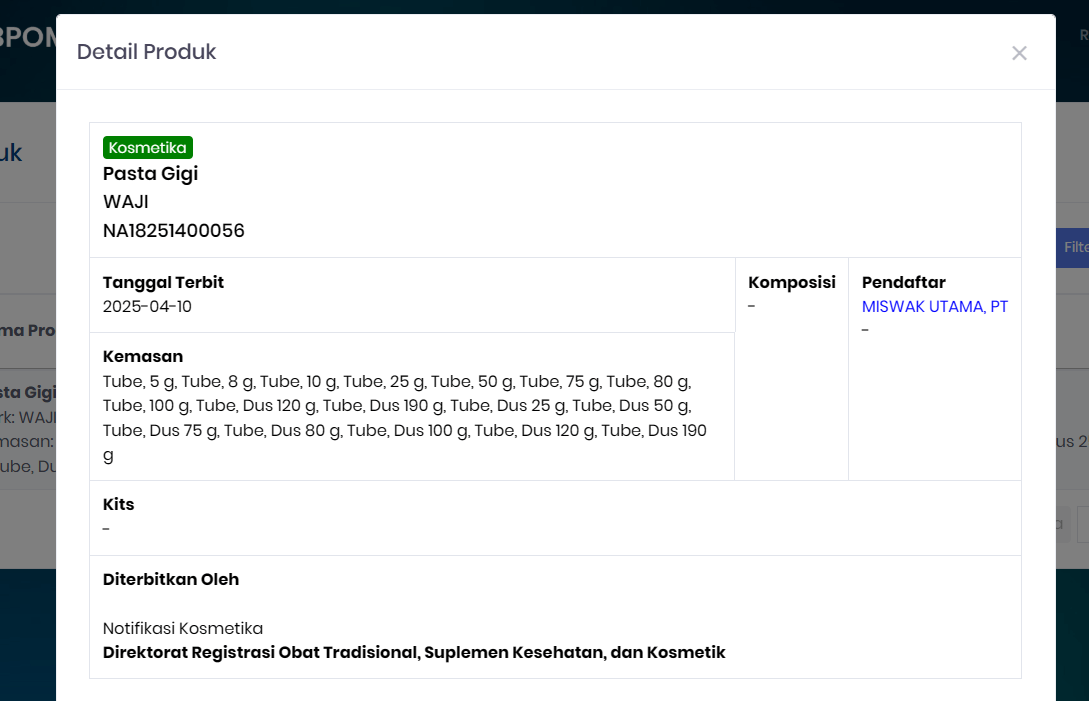Select the Komposisi heading
Screen dimensions: 1089x701
[x=792, y=282]
